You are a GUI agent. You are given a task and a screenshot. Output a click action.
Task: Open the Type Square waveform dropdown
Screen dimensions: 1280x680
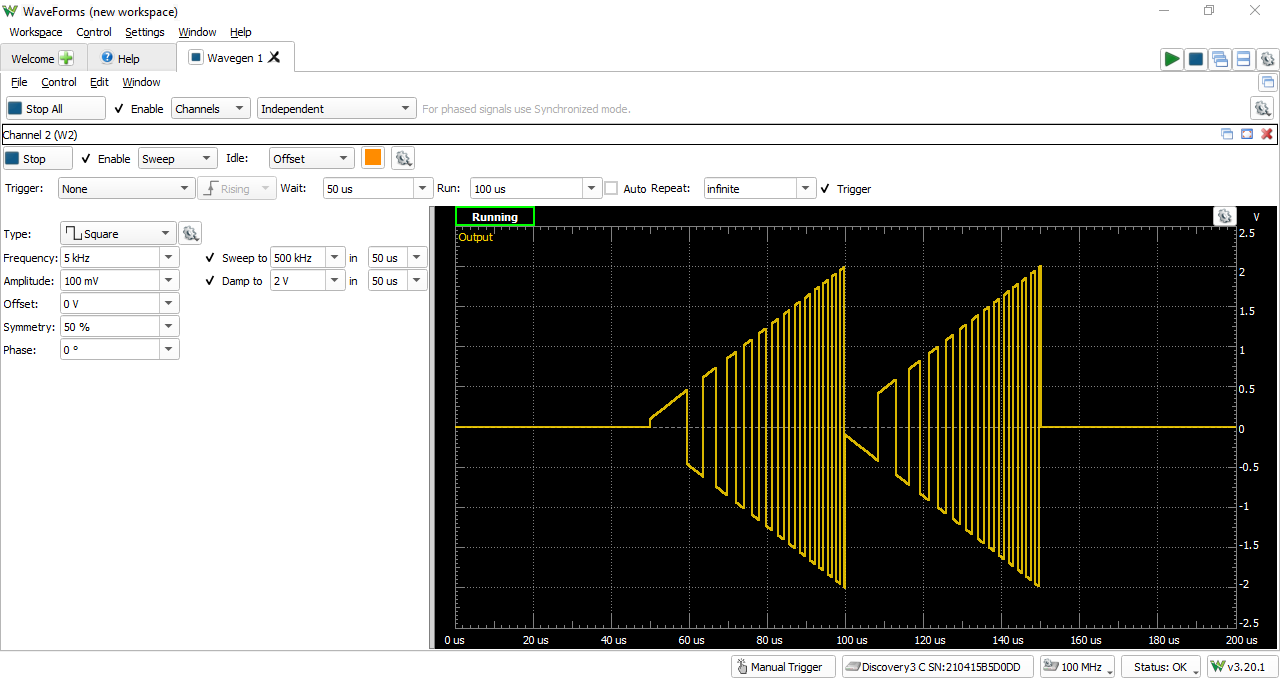coord(118,234)
